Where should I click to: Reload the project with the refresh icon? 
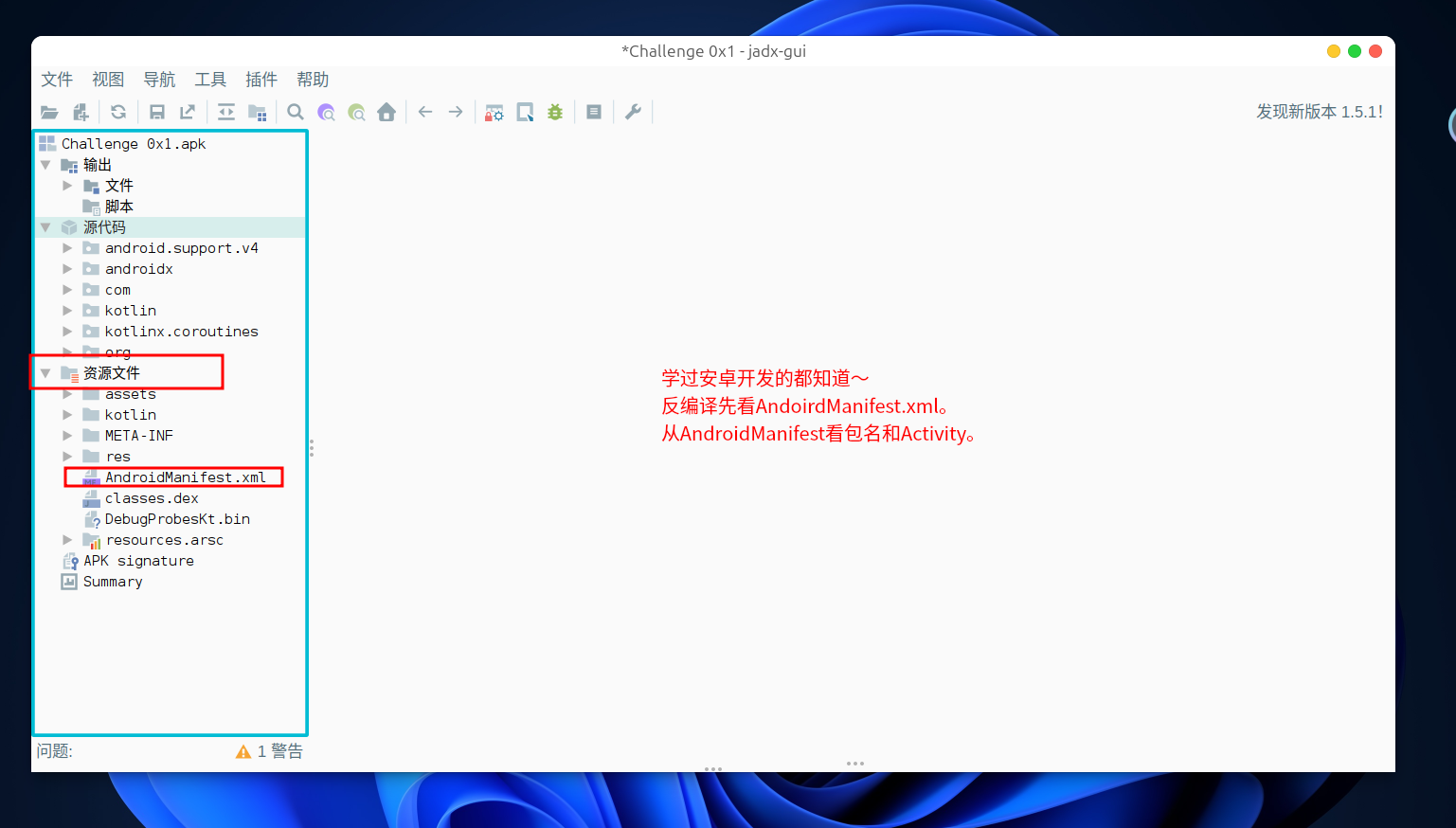118,113
